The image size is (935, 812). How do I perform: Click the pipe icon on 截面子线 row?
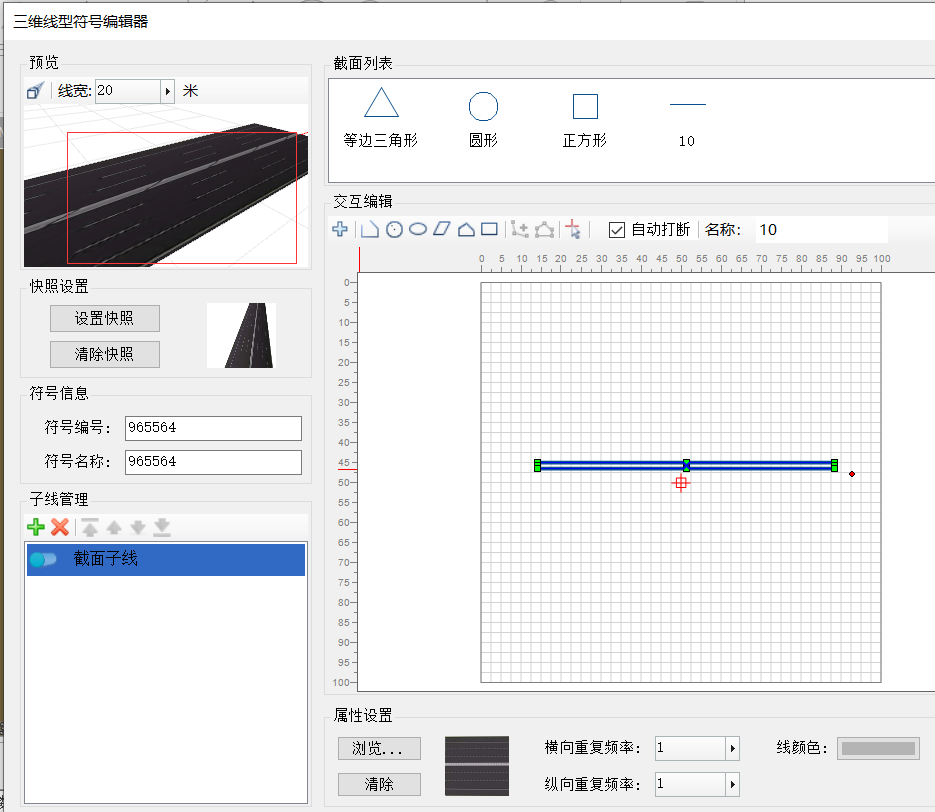tap(43, 559)
